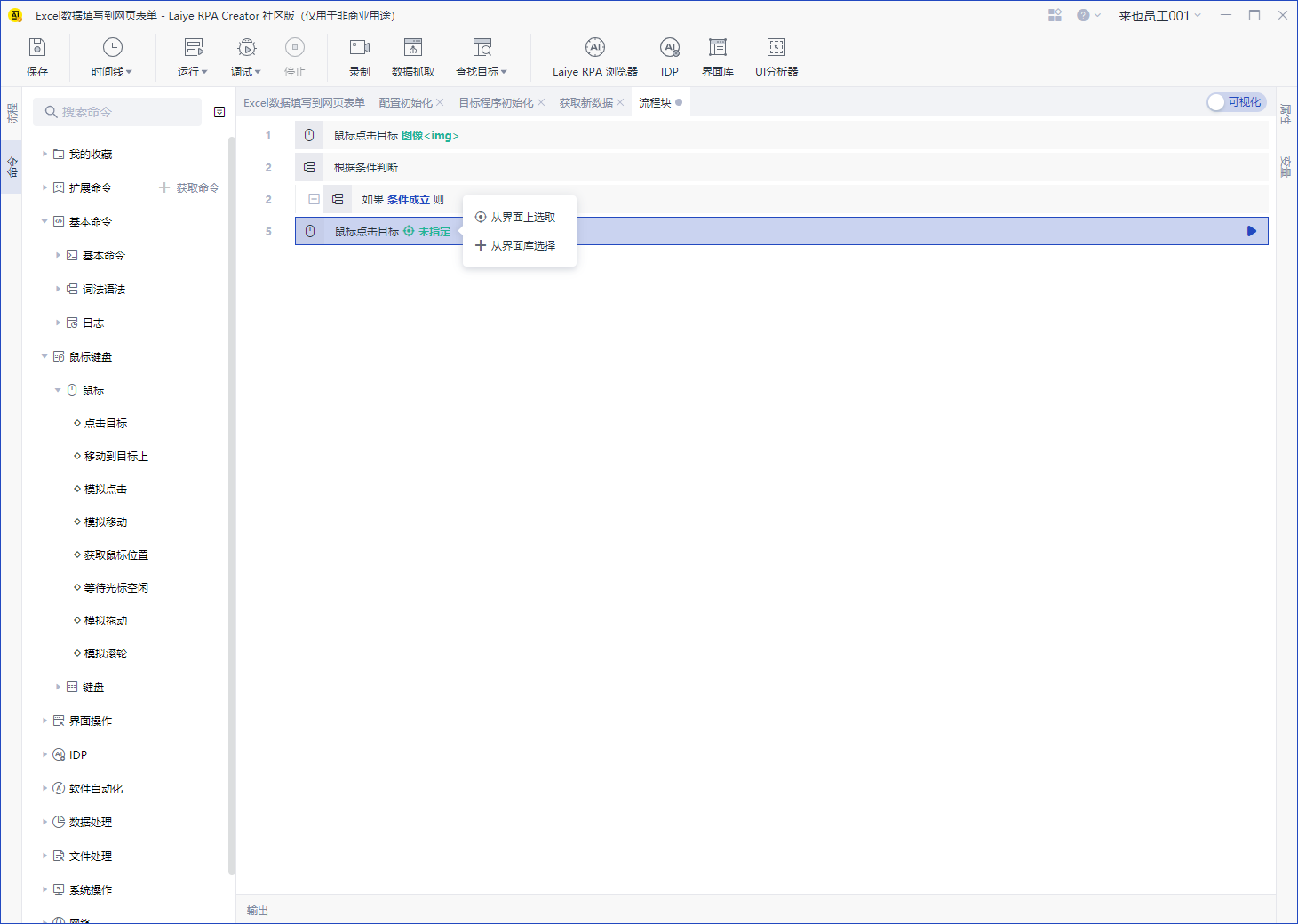Select the 获取鼠标位置 command
Viewport: 1298px width, 924px height.
(x=116, y=554)
